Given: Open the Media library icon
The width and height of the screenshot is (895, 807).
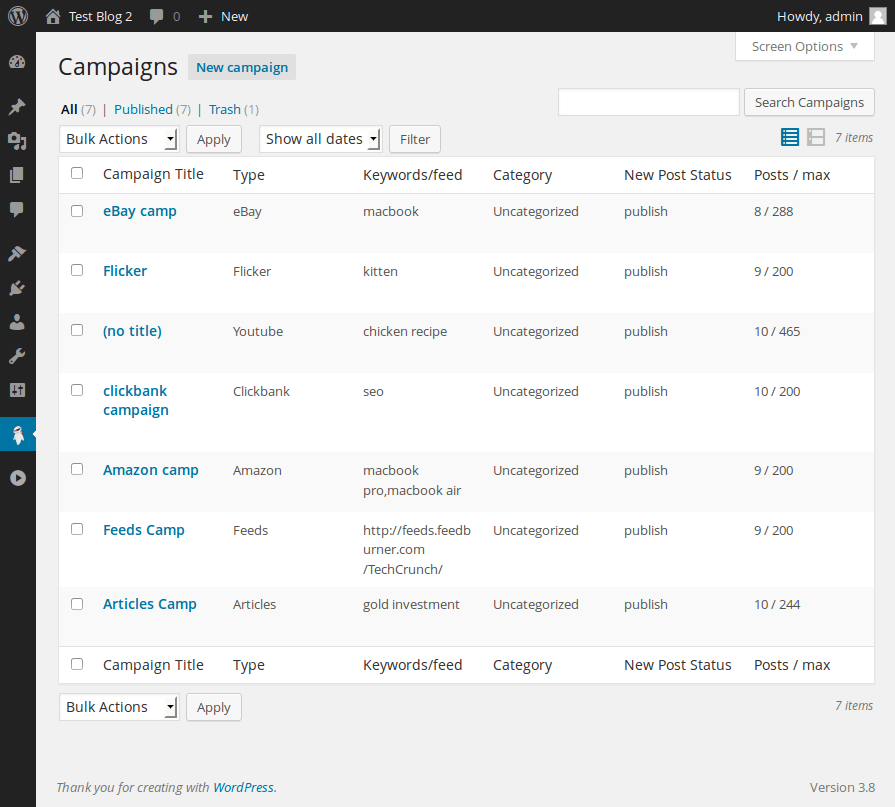Looking at the screenshot, I should coord(17,142).
